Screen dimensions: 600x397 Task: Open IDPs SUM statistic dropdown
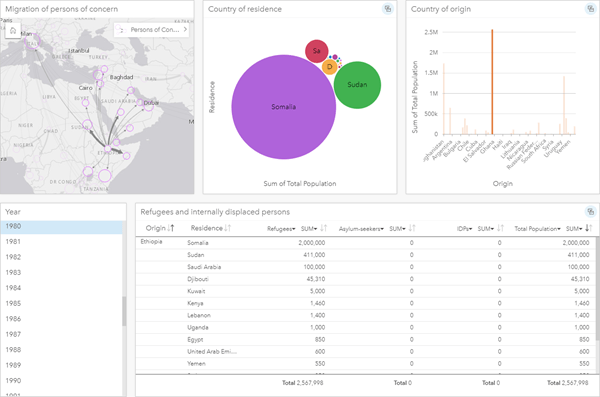click(486, 229)
